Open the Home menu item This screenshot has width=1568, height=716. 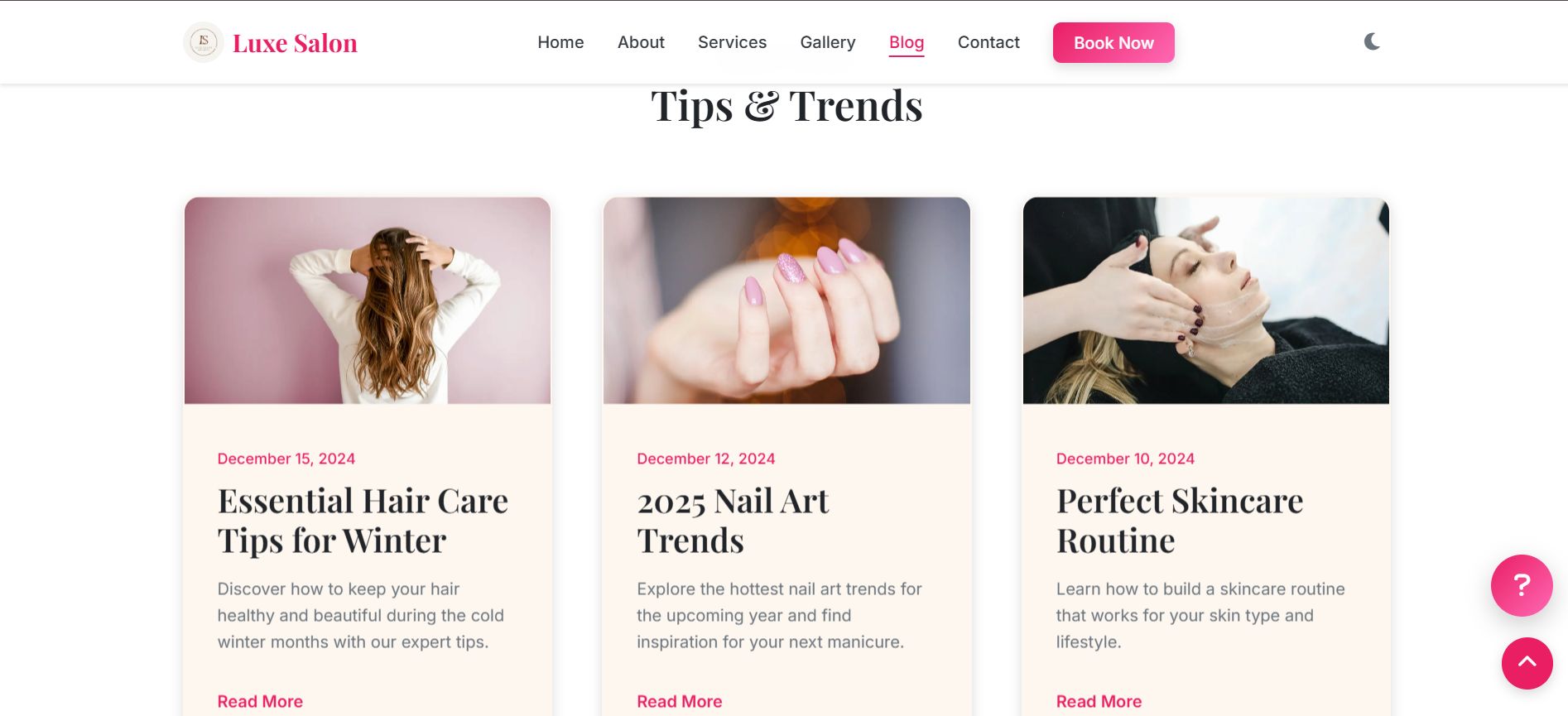point(560,42)
